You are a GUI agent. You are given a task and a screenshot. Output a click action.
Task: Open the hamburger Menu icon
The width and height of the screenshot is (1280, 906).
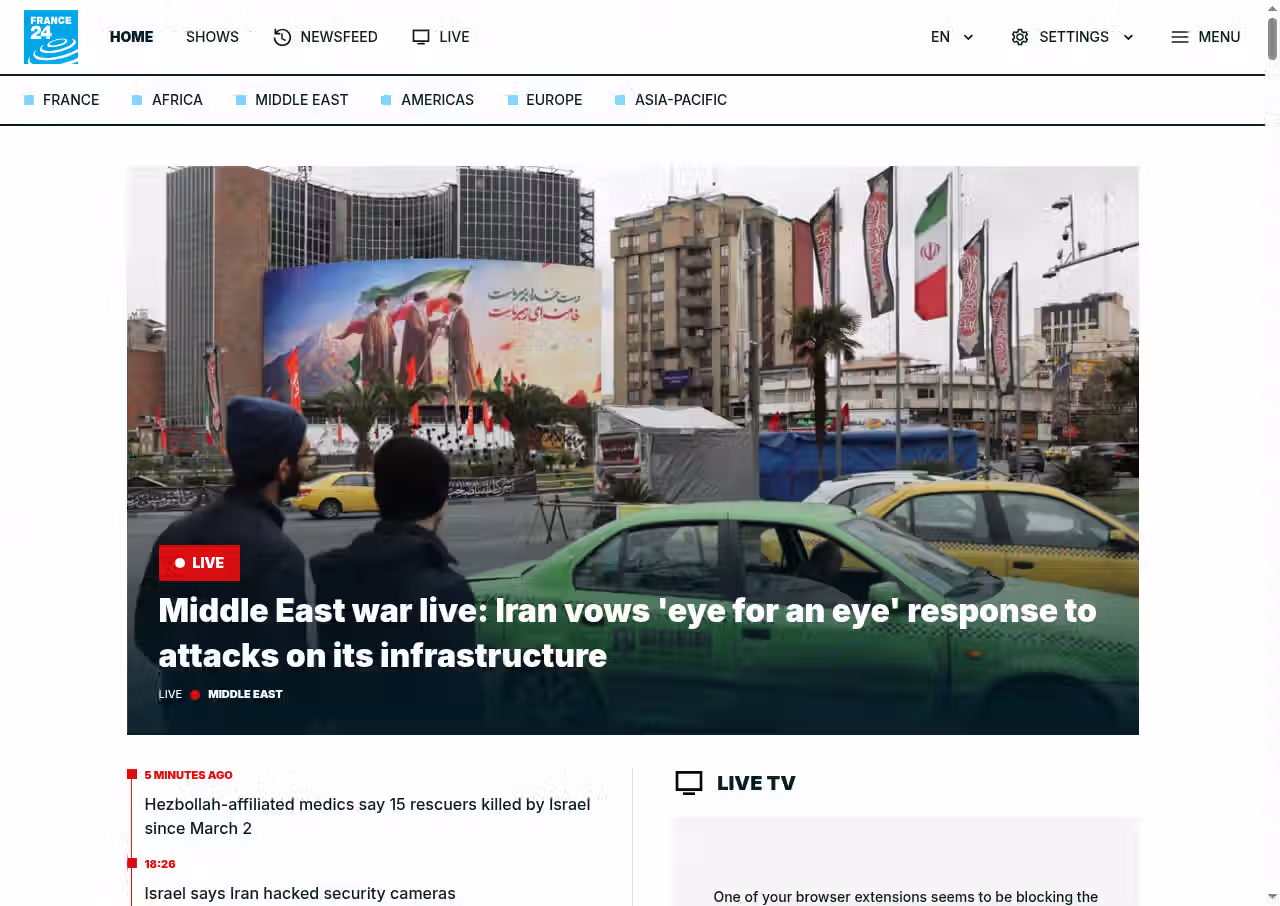pos(1180,37)
